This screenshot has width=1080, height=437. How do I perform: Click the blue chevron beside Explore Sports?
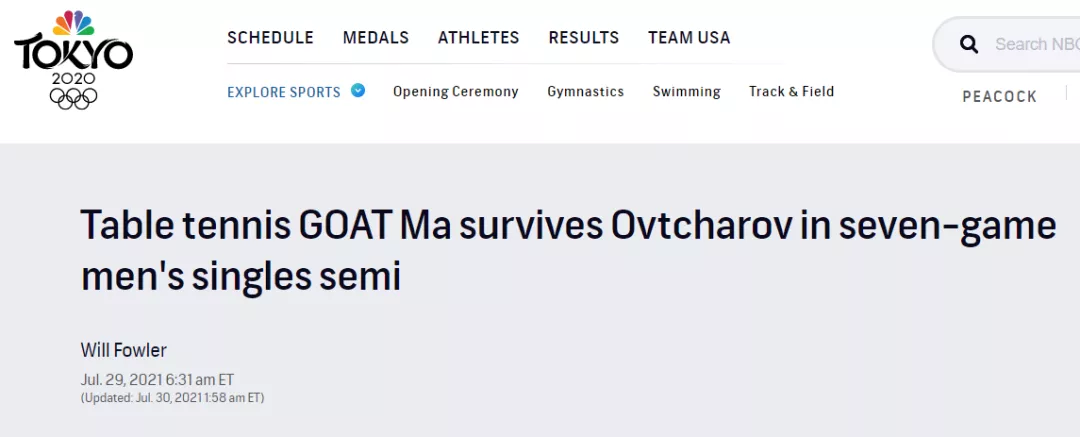358,90
